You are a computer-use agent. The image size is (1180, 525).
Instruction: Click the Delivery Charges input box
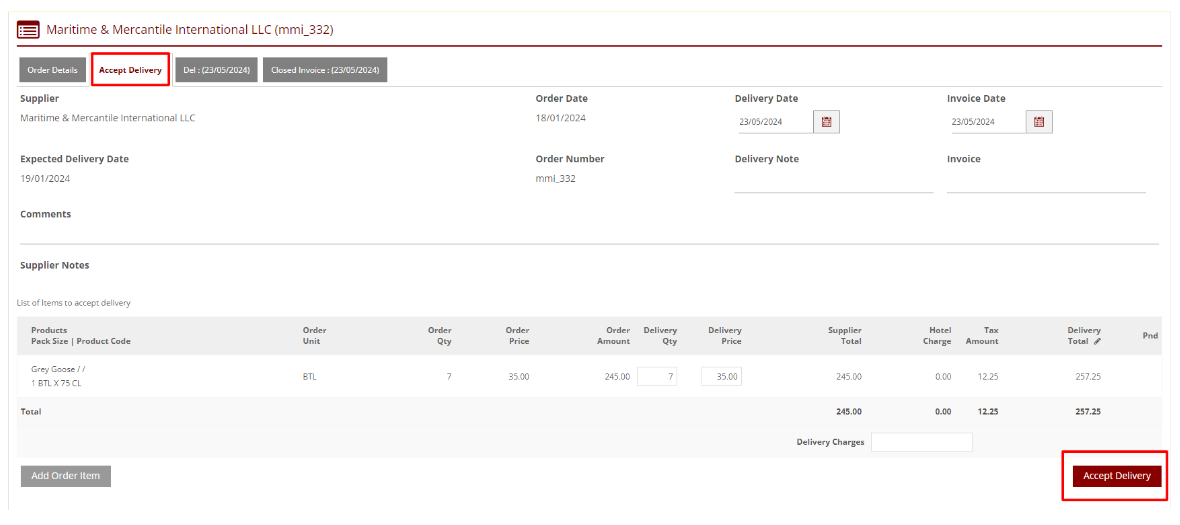[x=921, y=442]
